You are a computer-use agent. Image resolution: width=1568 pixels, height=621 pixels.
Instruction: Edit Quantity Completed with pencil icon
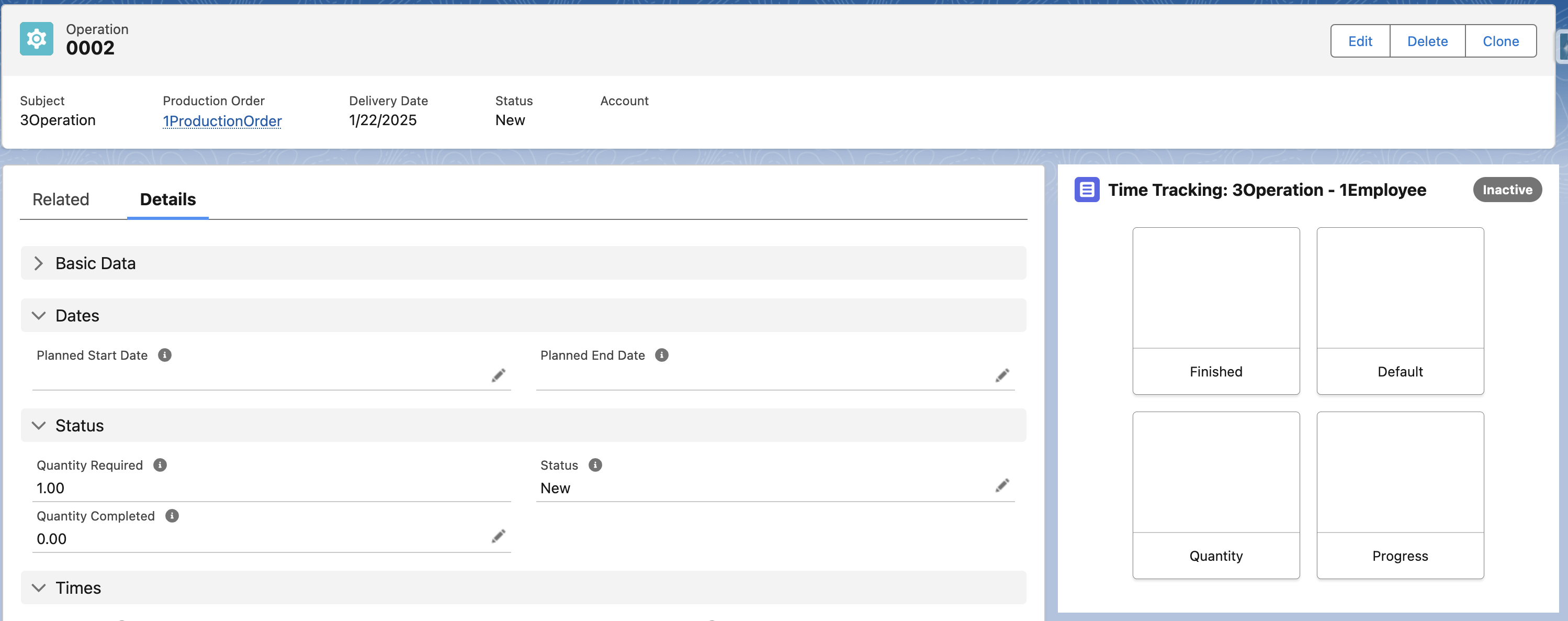point(498,536)
